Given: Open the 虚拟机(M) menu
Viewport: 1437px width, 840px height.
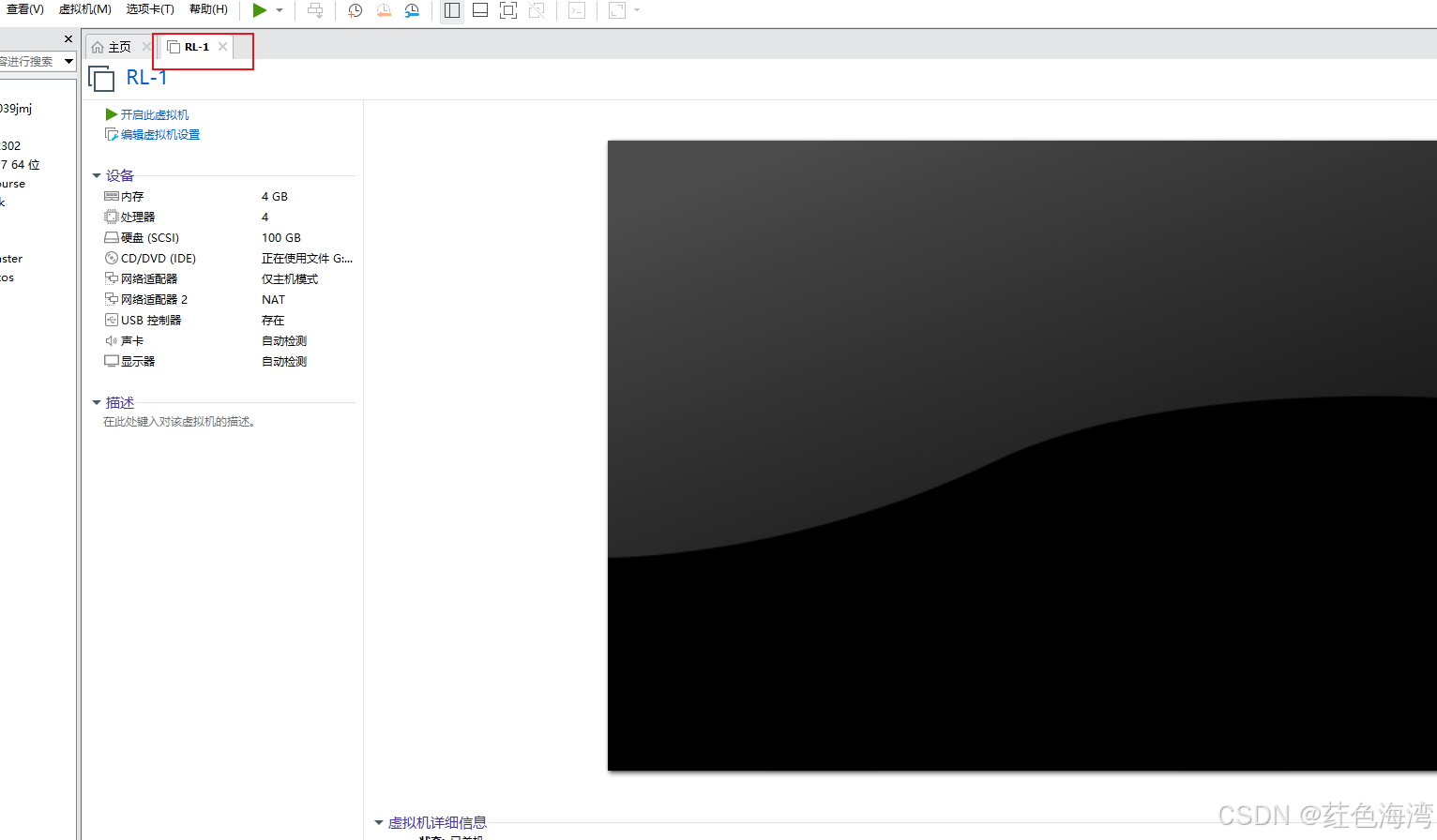Looking at the screenshot, I should (x=85, y=9).
